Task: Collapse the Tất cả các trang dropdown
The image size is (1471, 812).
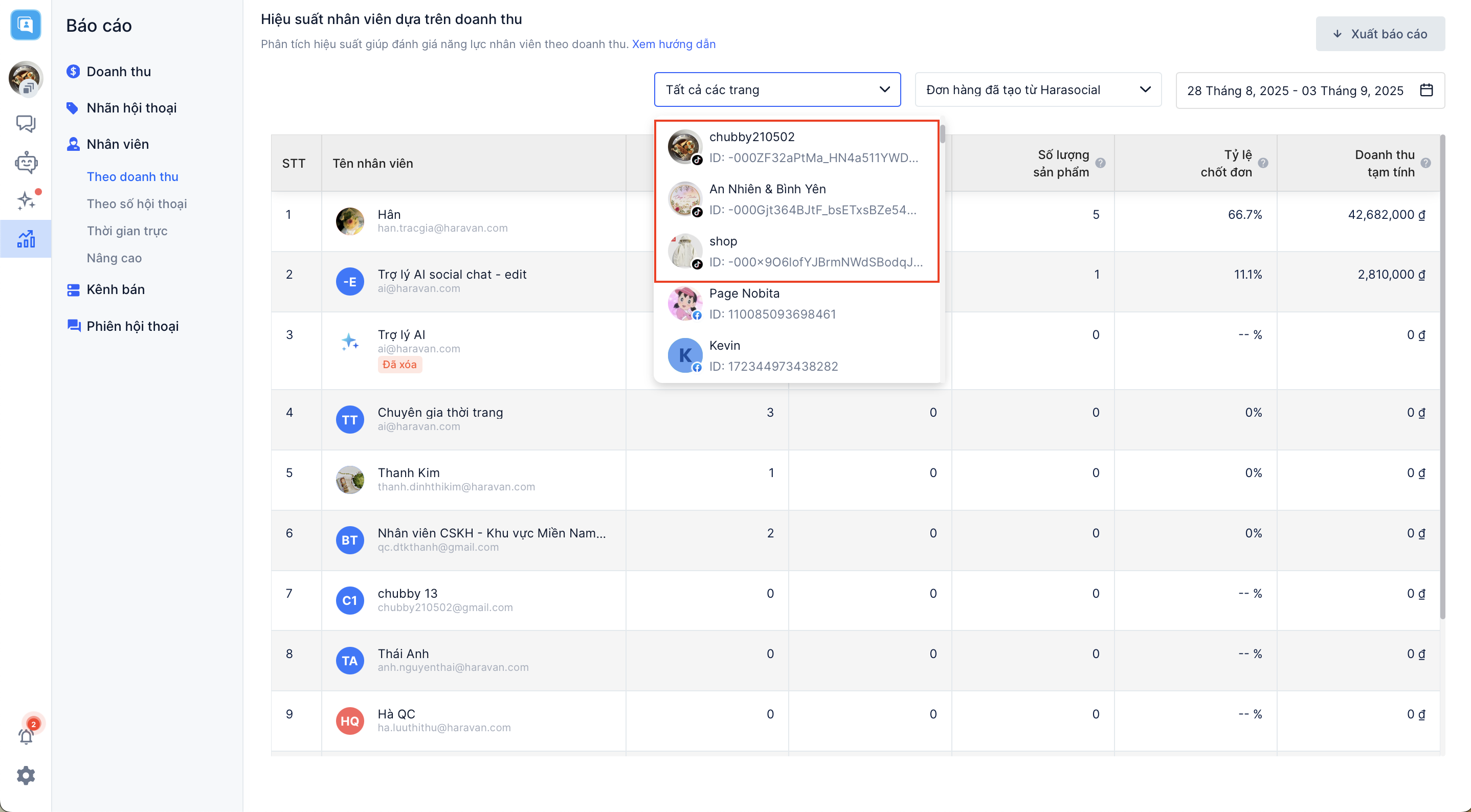Action: tap(884, 89)
